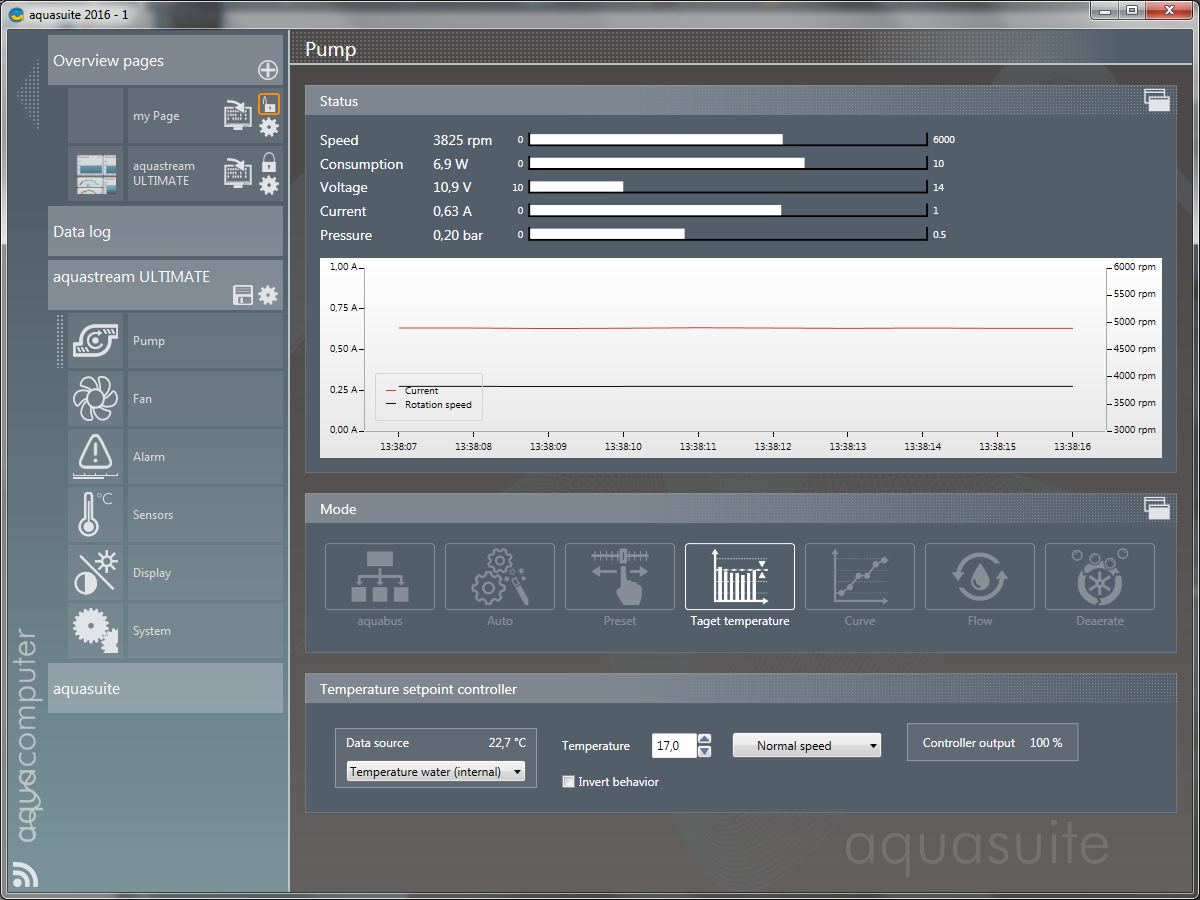Screen dimensions: 1200x900
Task: Click the Fan menu label
Action: (143, 399)
